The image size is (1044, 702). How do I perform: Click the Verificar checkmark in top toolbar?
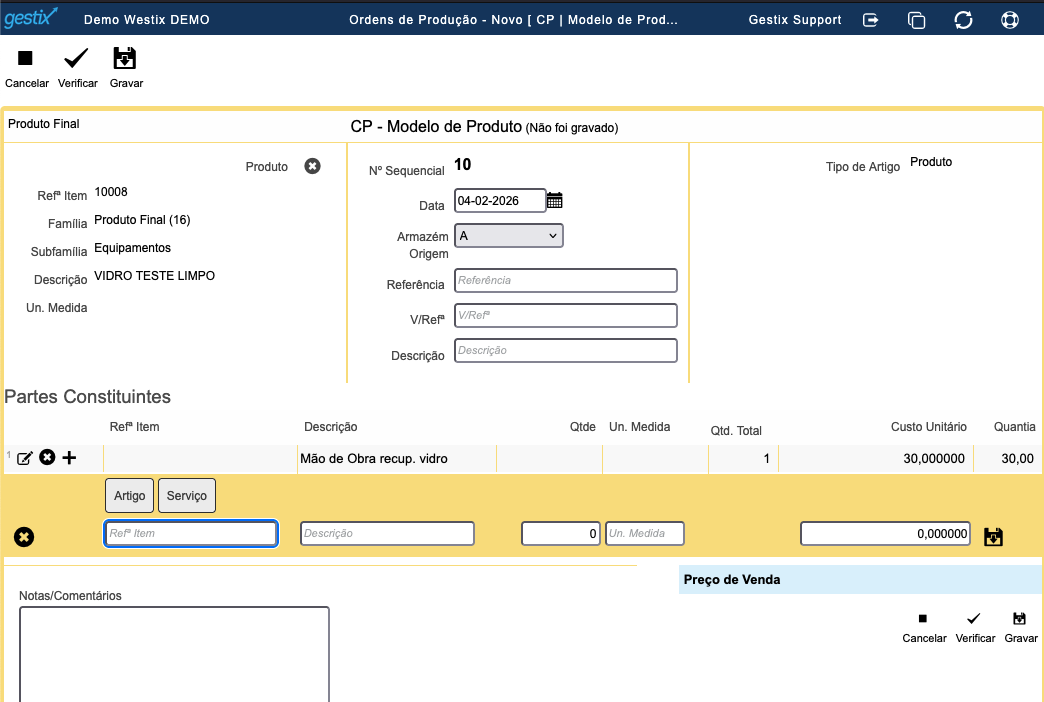click(x=77, y=60)
